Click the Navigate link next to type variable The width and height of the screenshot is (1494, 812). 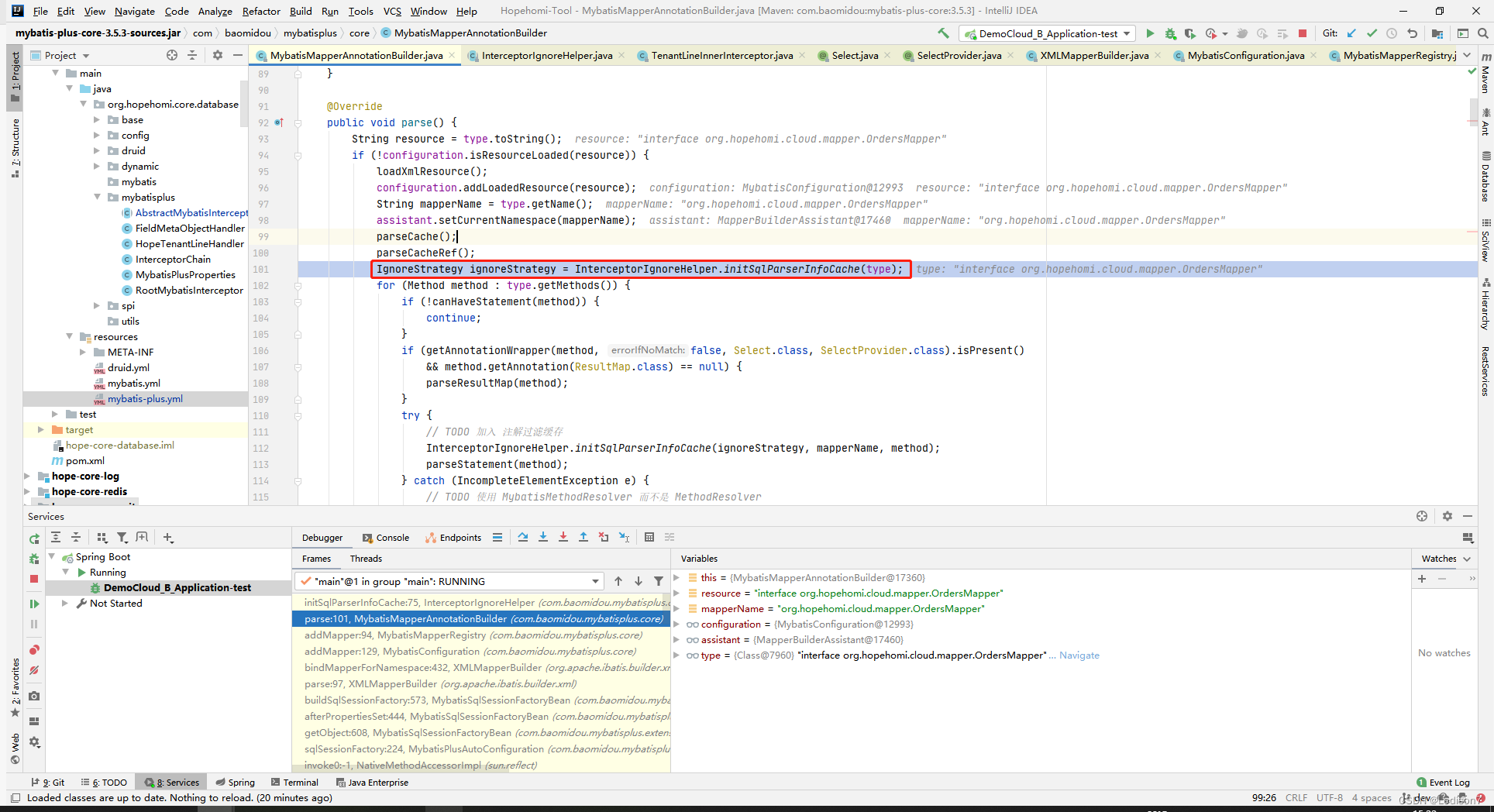point(1079,655)
